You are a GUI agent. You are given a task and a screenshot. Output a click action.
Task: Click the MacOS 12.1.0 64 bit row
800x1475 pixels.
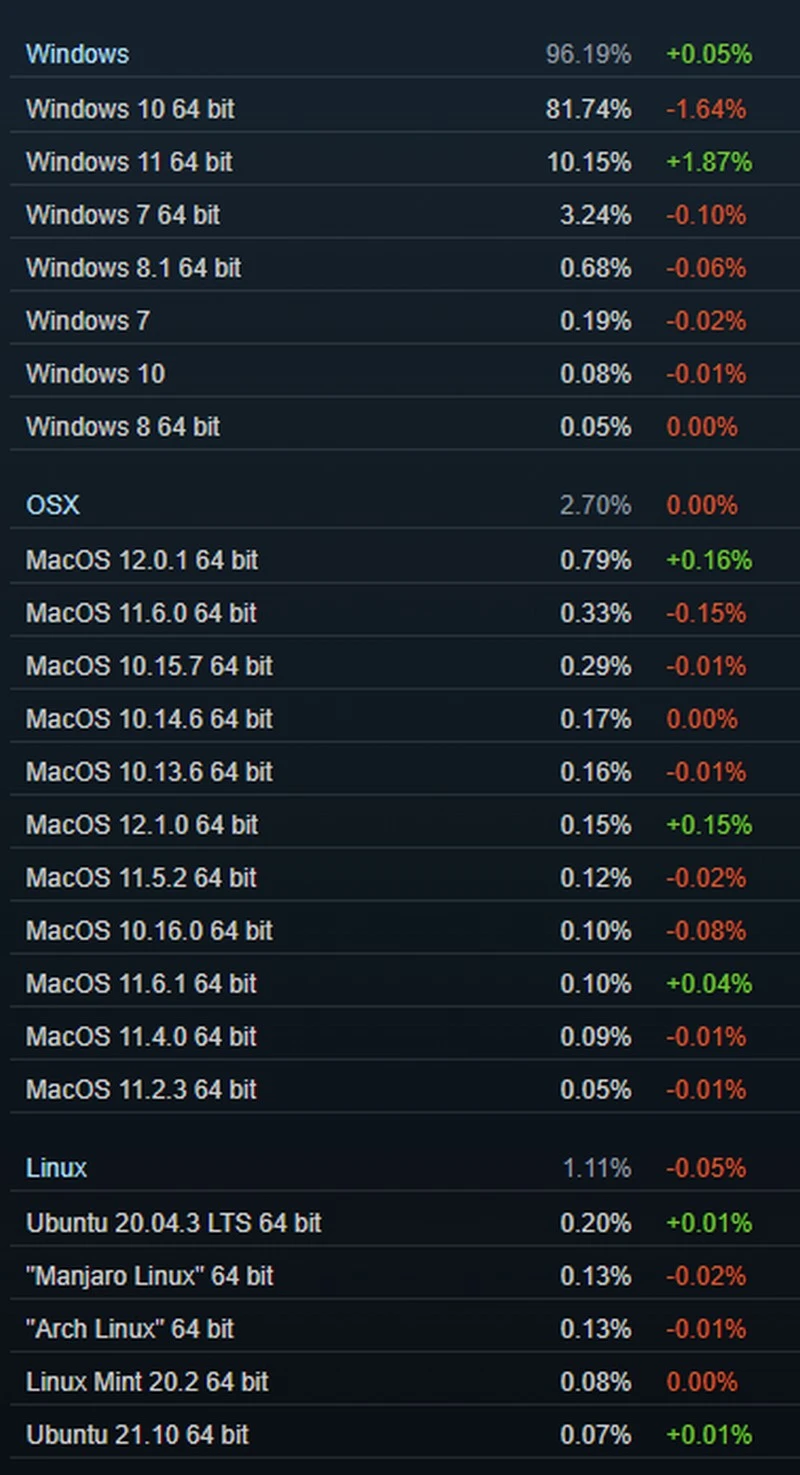pos(142,825)
